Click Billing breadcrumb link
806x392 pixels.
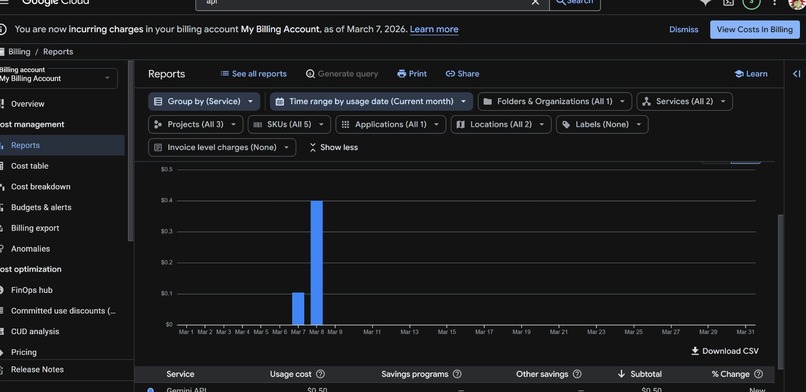click(19, 52)
